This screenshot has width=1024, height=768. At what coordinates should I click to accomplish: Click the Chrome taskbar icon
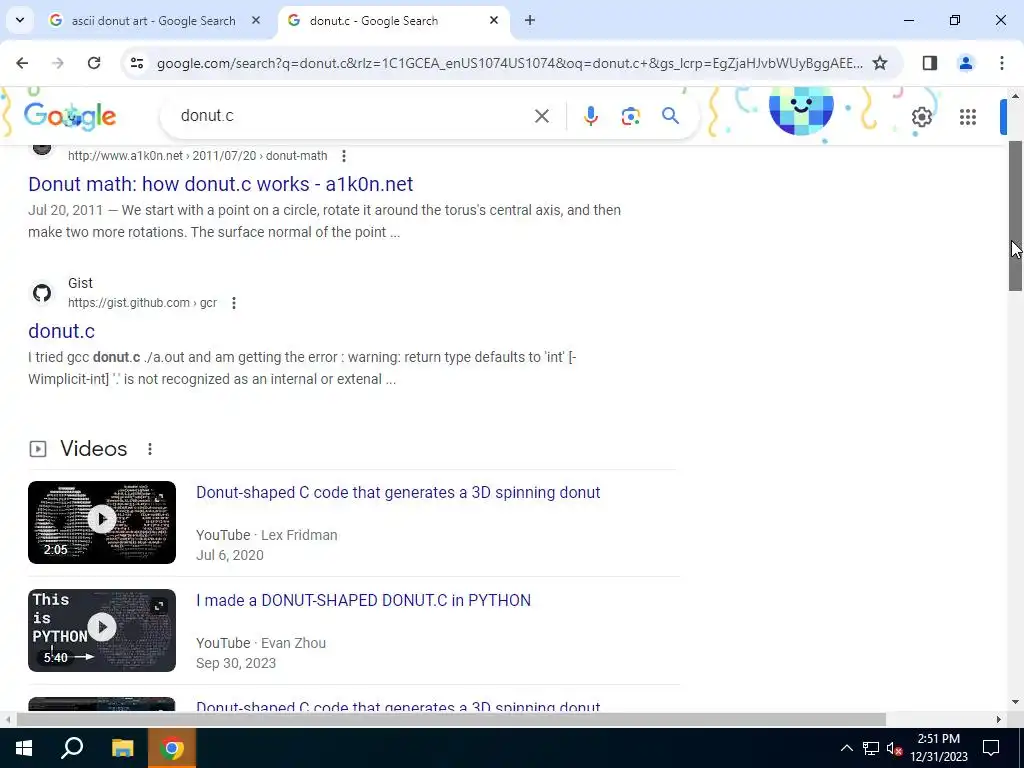[172, 748]
